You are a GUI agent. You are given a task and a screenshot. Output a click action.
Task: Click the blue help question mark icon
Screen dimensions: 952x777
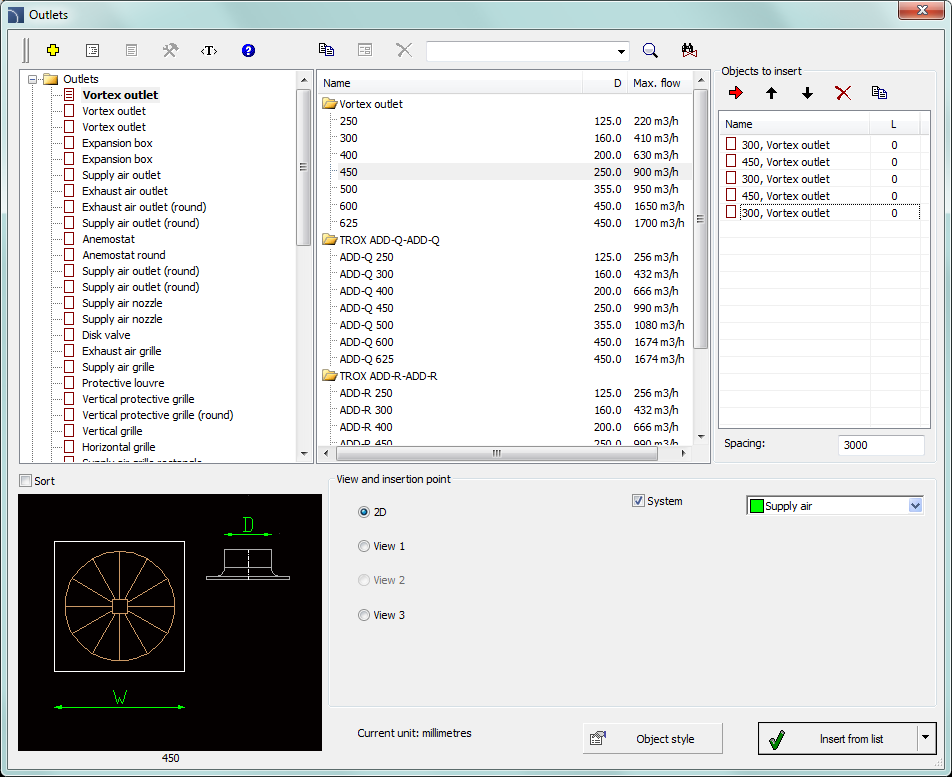coord(249,50)
